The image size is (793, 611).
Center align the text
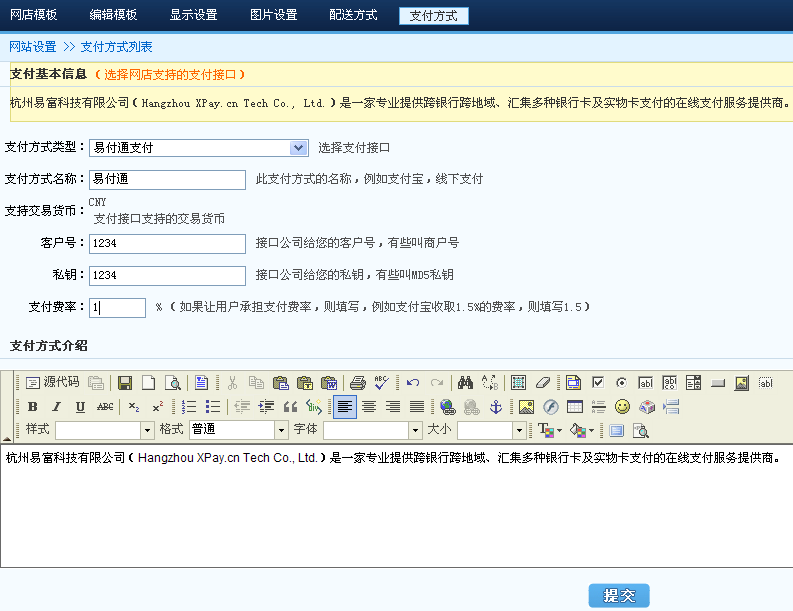coord(369,407)
